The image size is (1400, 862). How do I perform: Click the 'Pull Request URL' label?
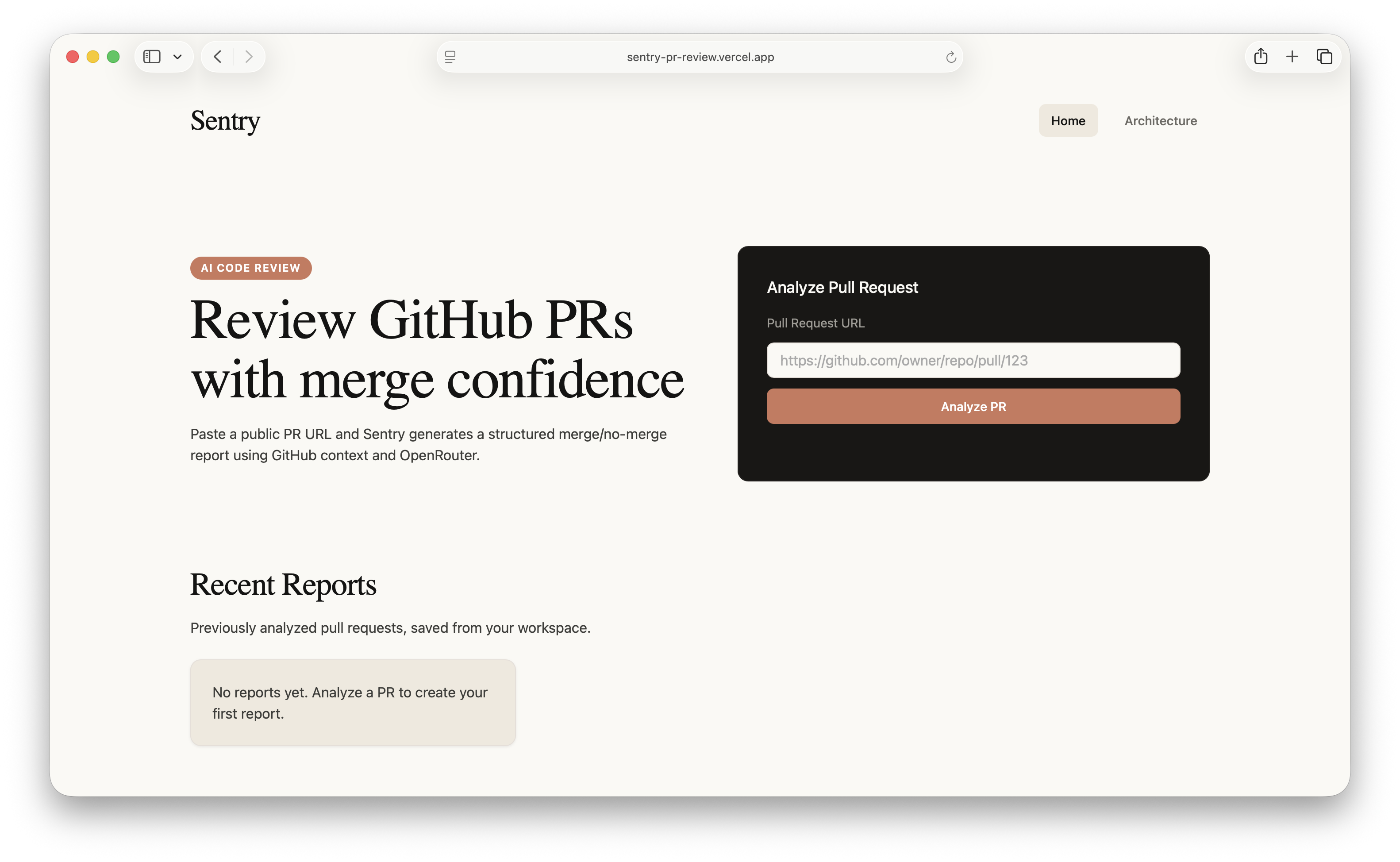tap(815, 323)
